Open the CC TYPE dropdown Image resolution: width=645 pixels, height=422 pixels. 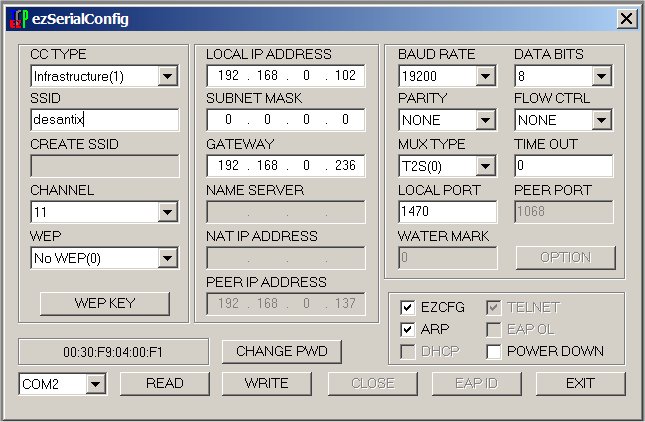[x=167, y=76]
